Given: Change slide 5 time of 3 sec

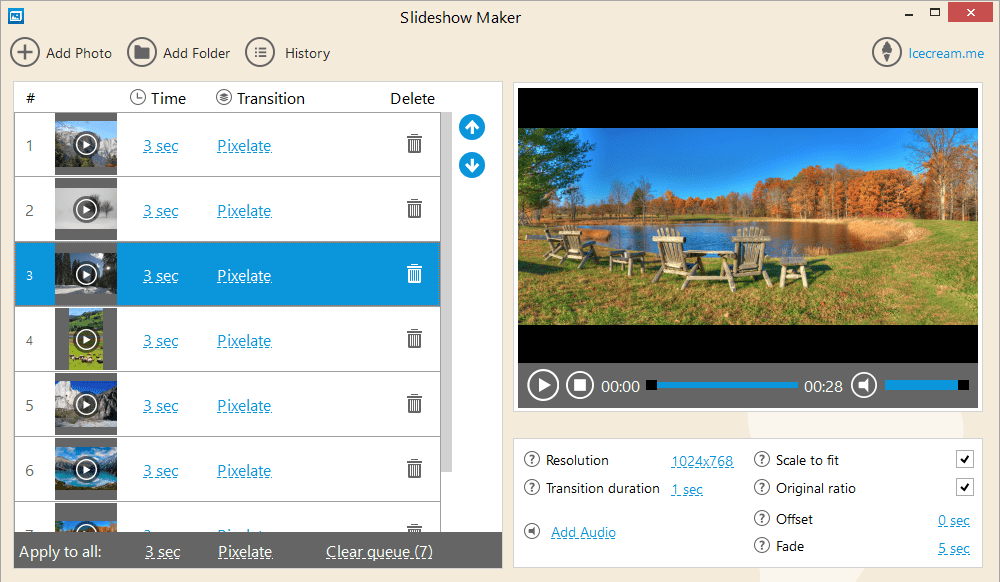Looking at the screenshot, I should pyautogui.click(x=161, y=406).
